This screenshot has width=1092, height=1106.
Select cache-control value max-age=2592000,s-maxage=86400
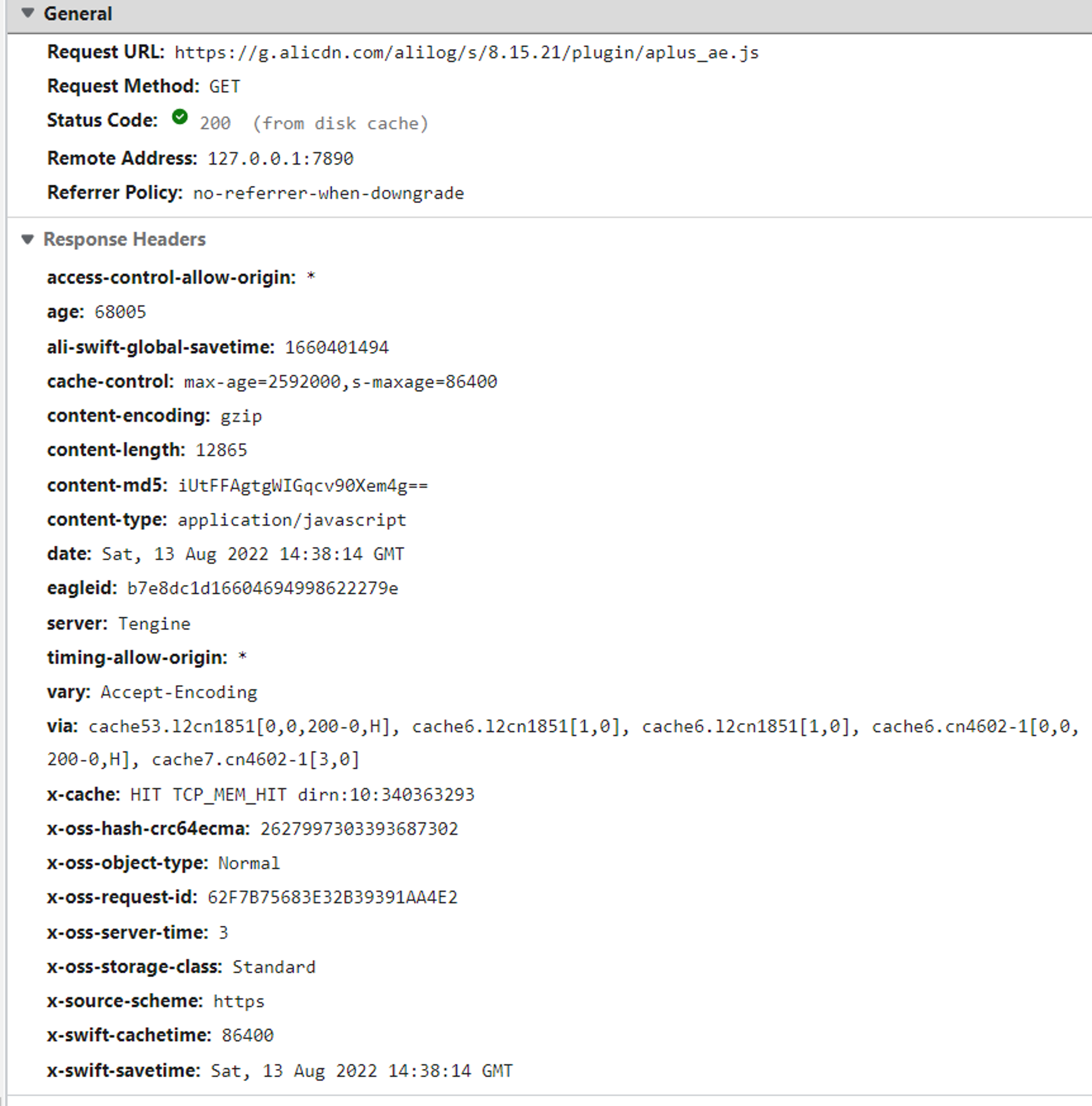tap(341, 382)
